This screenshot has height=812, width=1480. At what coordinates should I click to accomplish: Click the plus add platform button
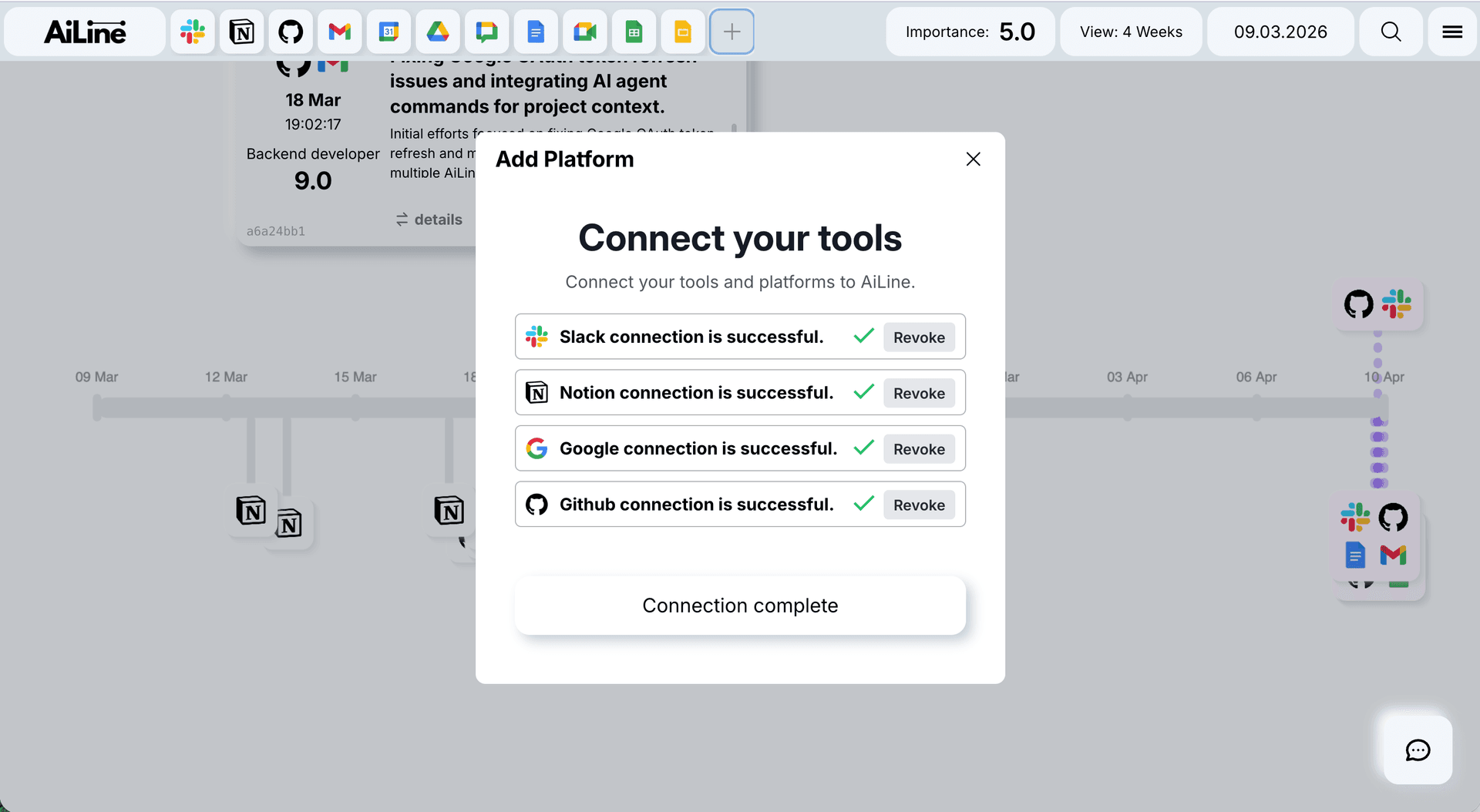pos(732,32)
